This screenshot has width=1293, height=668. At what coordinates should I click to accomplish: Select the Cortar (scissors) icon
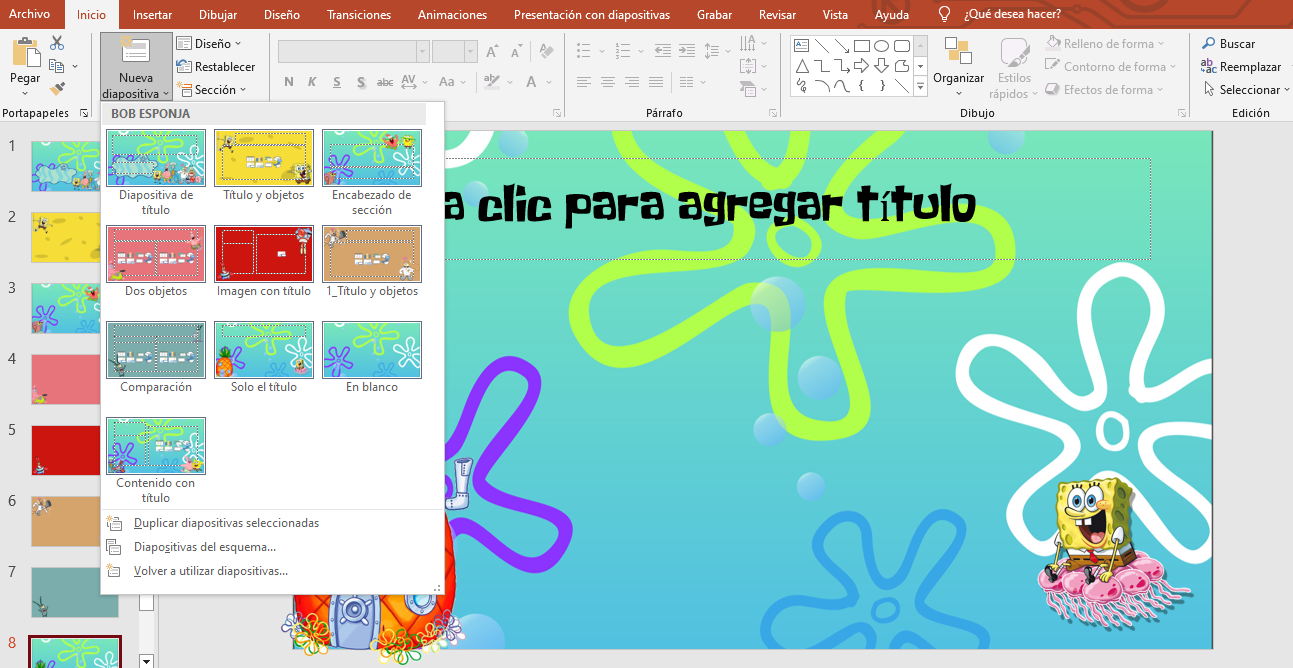(x=56, y=42)
